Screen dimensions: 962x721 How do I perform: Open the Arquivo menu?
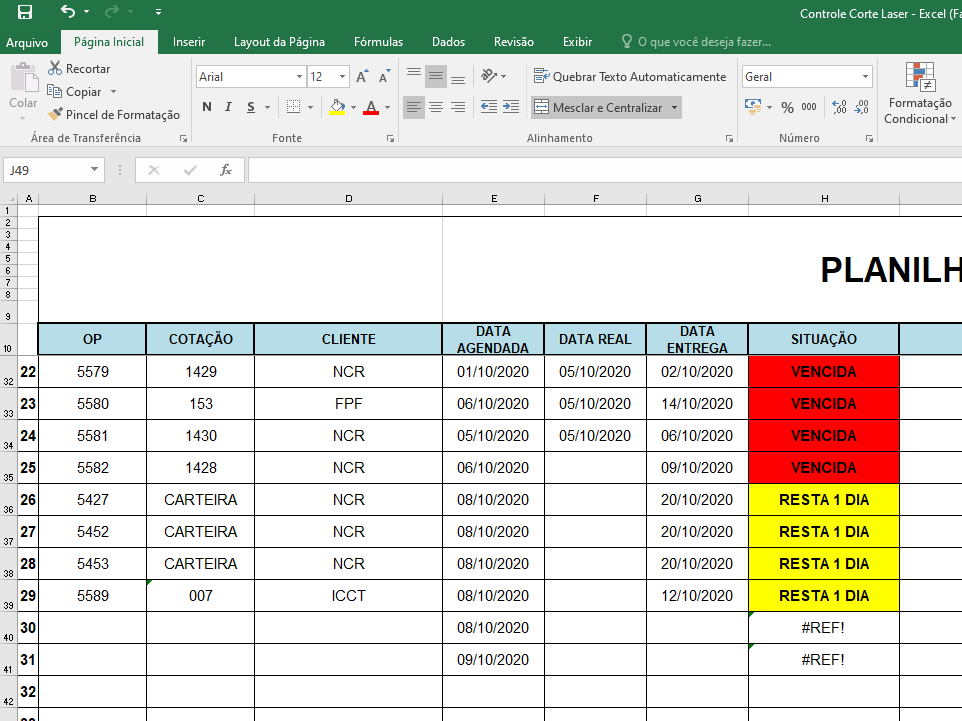(27, 42)
